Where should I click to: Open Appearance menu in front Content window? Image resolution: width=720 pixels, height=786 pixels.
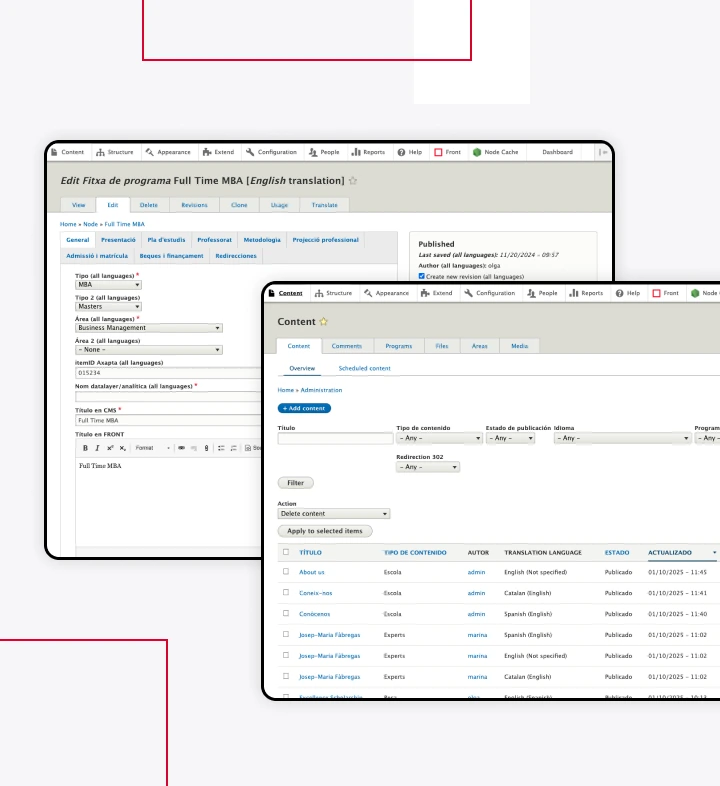click(387, 293)
